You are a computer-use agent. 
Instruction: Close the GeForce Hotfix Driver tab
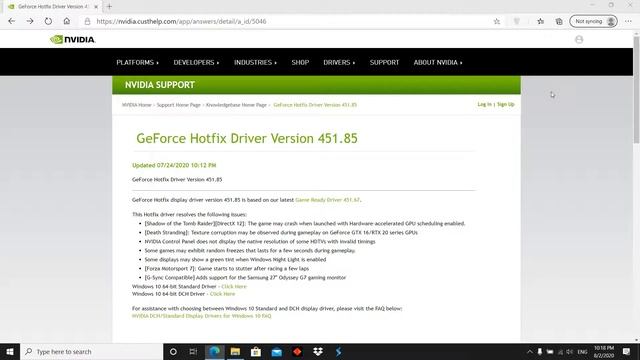[x=96, y=7]
